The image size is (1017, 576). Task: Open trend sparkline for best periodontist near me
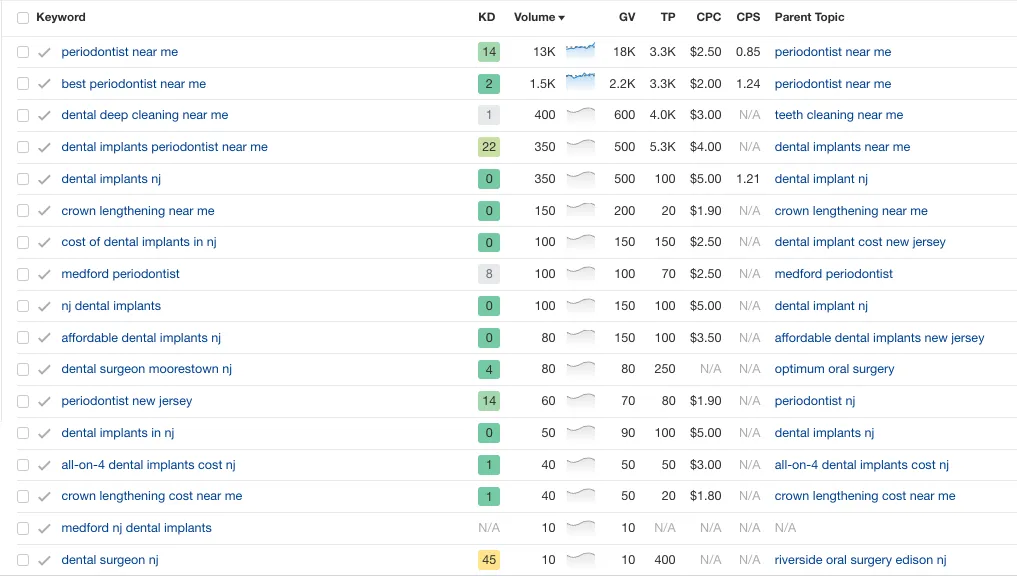pyautogui.click(x=580, y=82)
